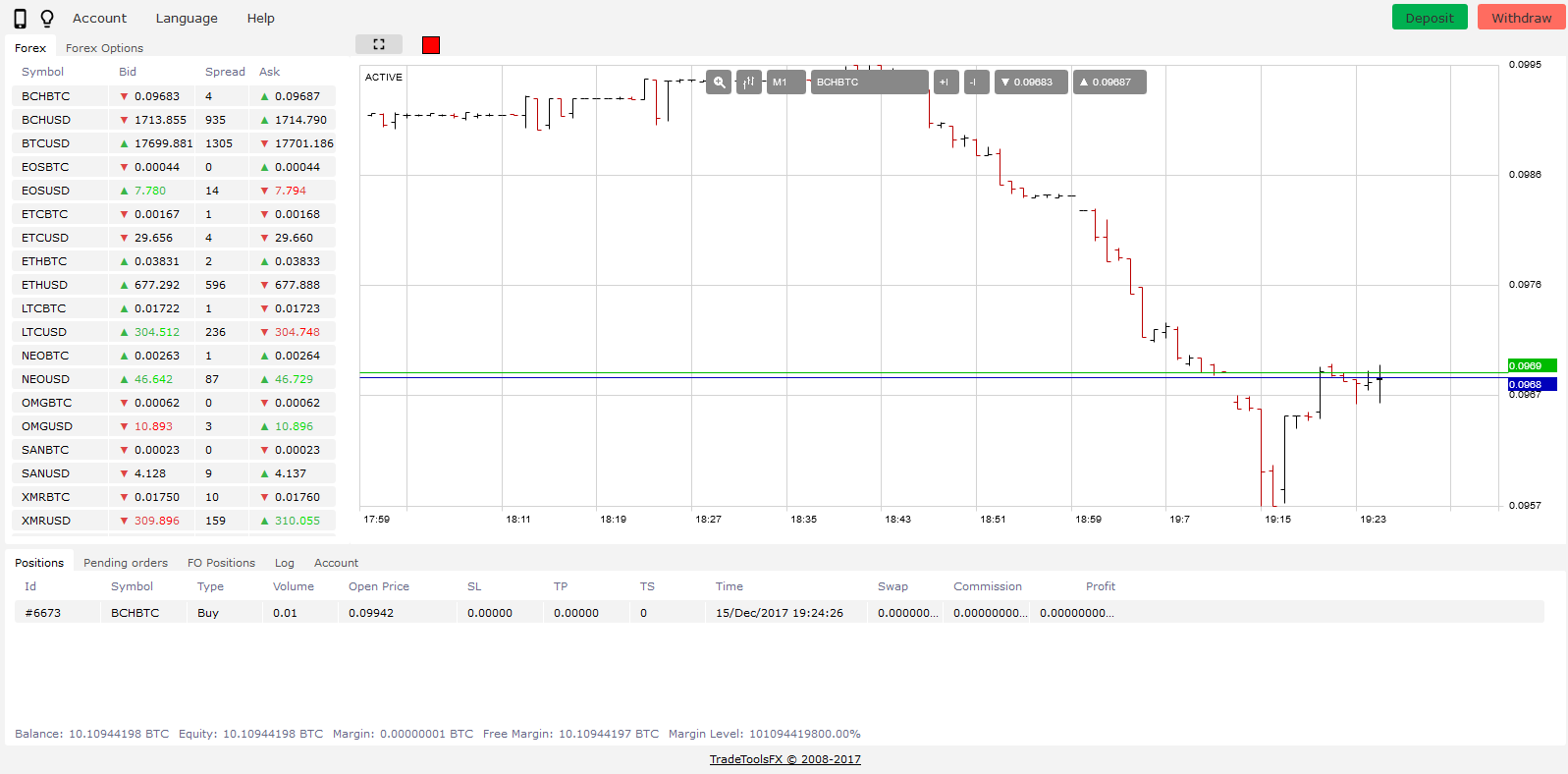The image size is (1568, 774).
Task: Open the M1 timeframe dropdown
Action: 785,83
